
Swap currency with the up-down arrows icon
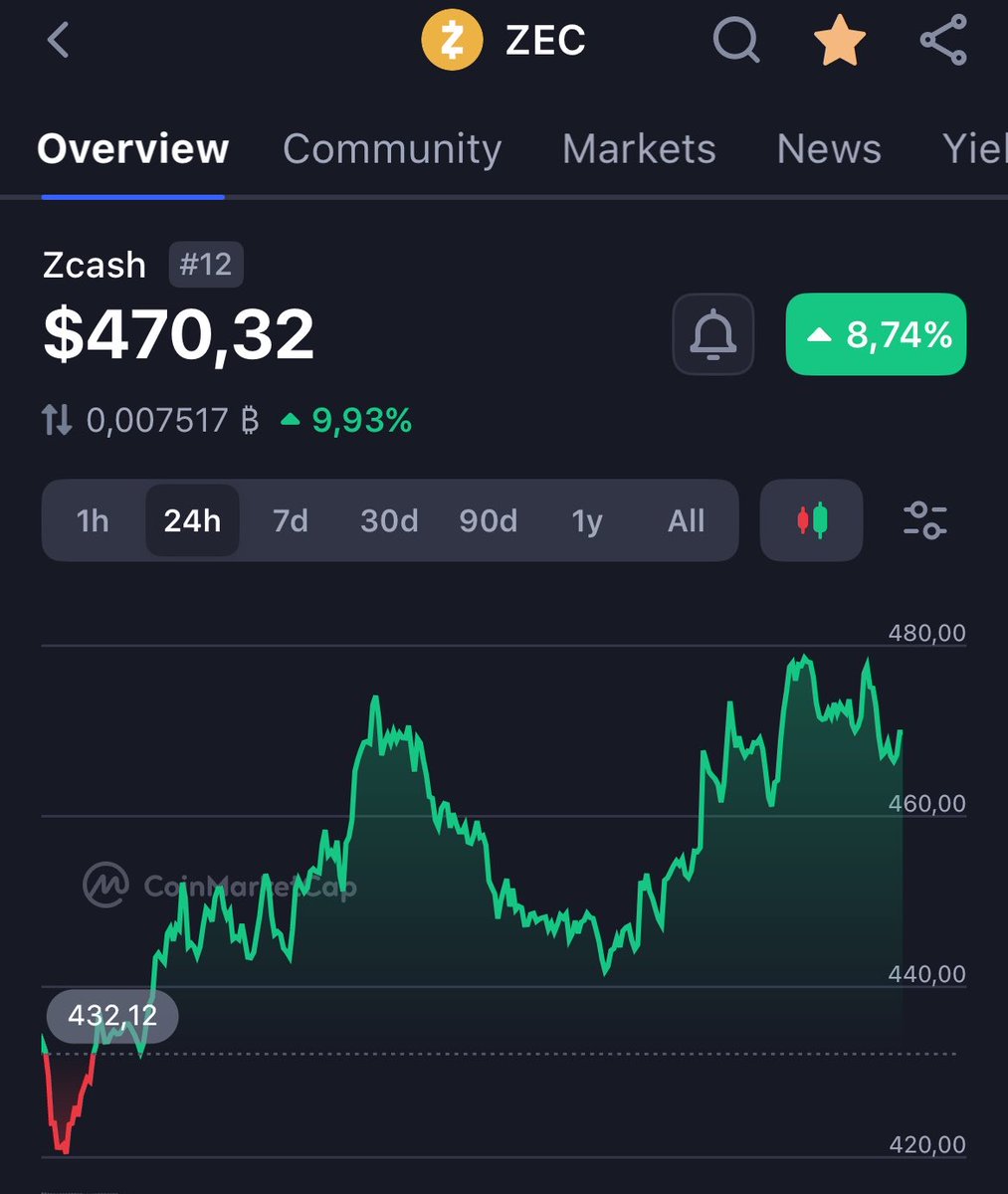(x=57, y=421)
